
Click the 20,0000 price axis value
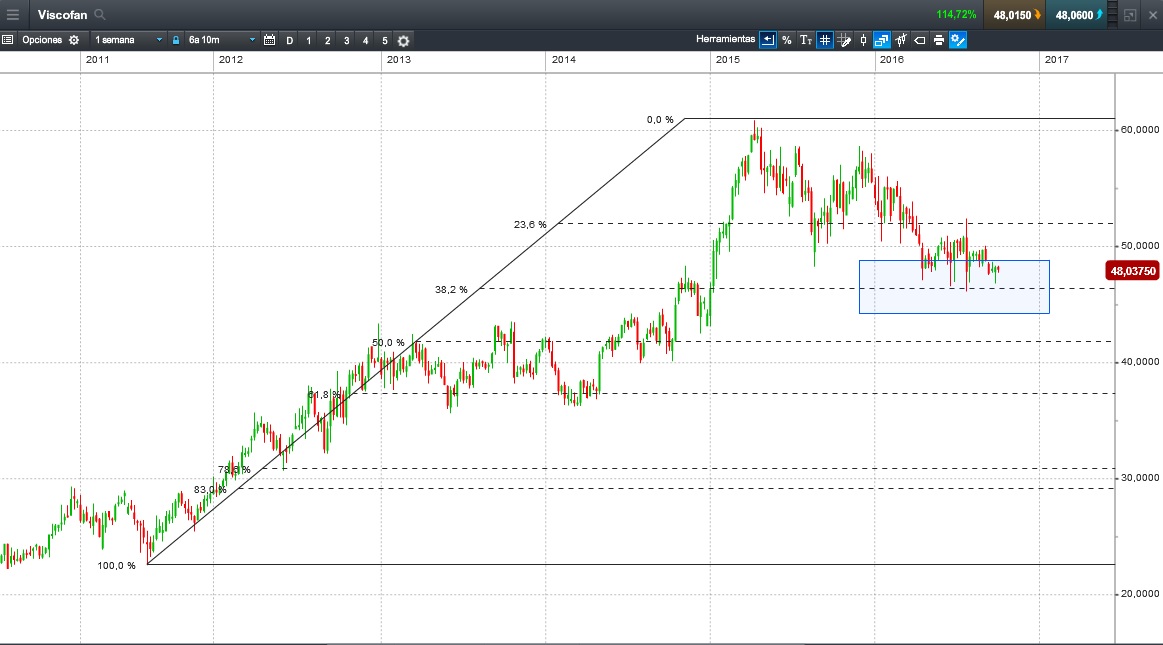(x=1139, y=594)
